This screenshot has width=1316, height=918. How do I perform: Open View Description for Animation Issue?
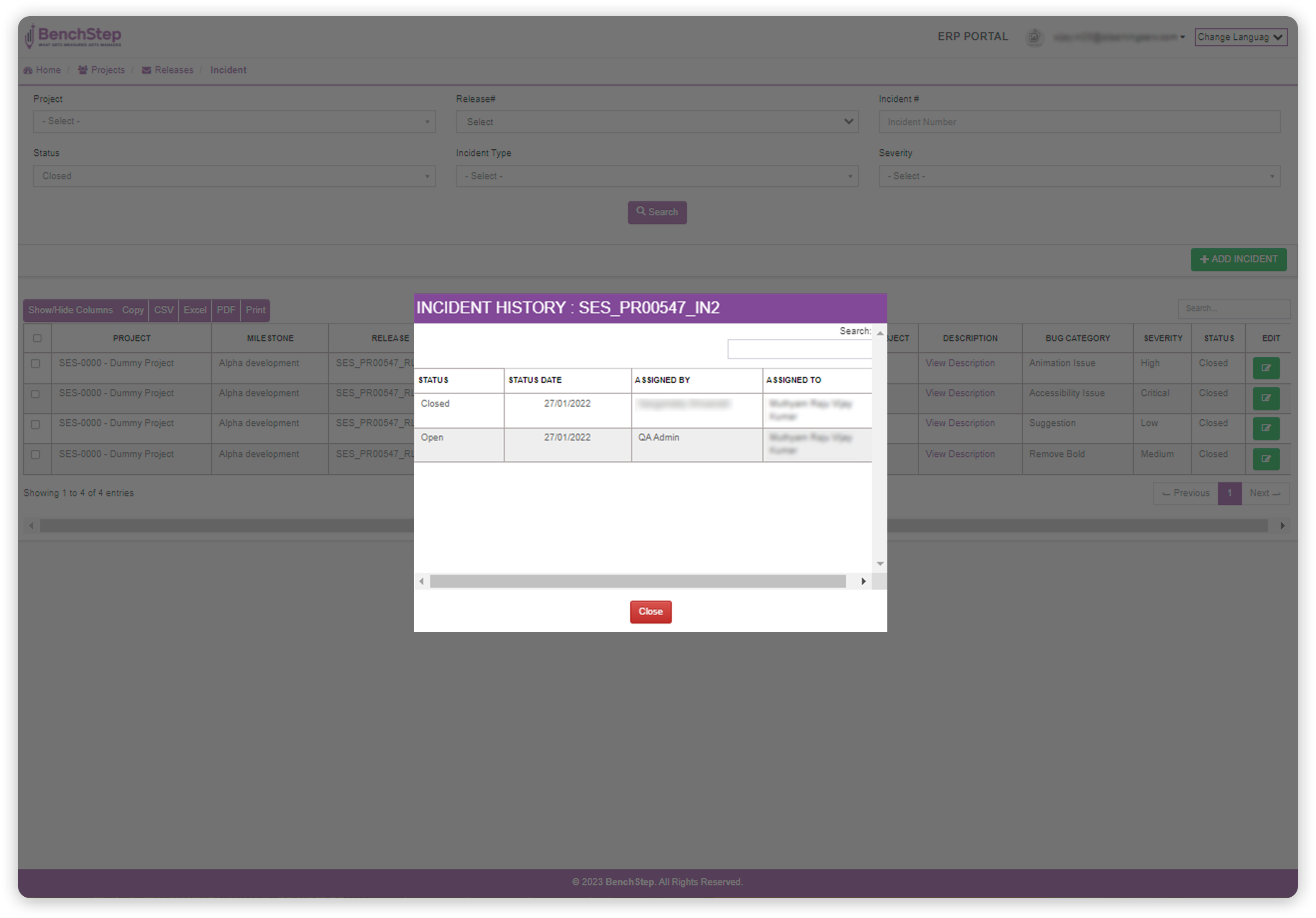point(960,363)
